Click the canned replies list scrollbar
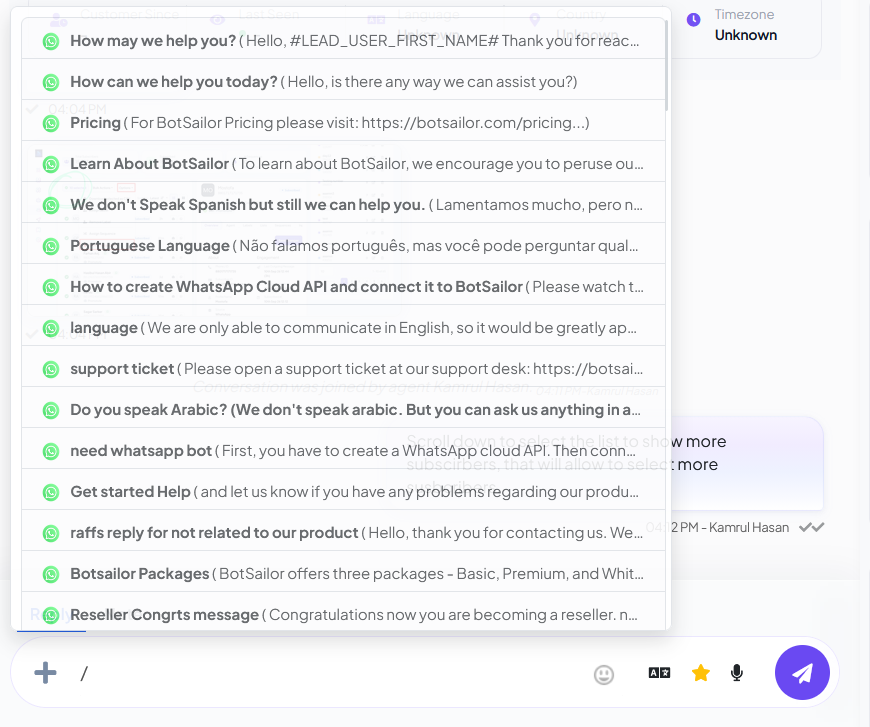 click(x=666, y=65)
